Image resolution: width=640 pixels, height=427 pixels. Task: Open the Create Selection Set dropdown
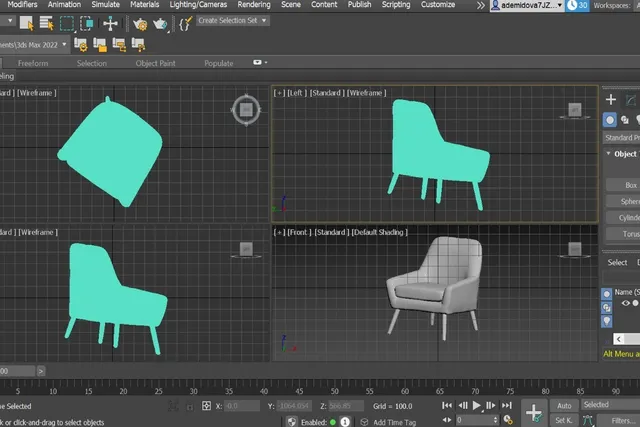(x=232, y=20)
